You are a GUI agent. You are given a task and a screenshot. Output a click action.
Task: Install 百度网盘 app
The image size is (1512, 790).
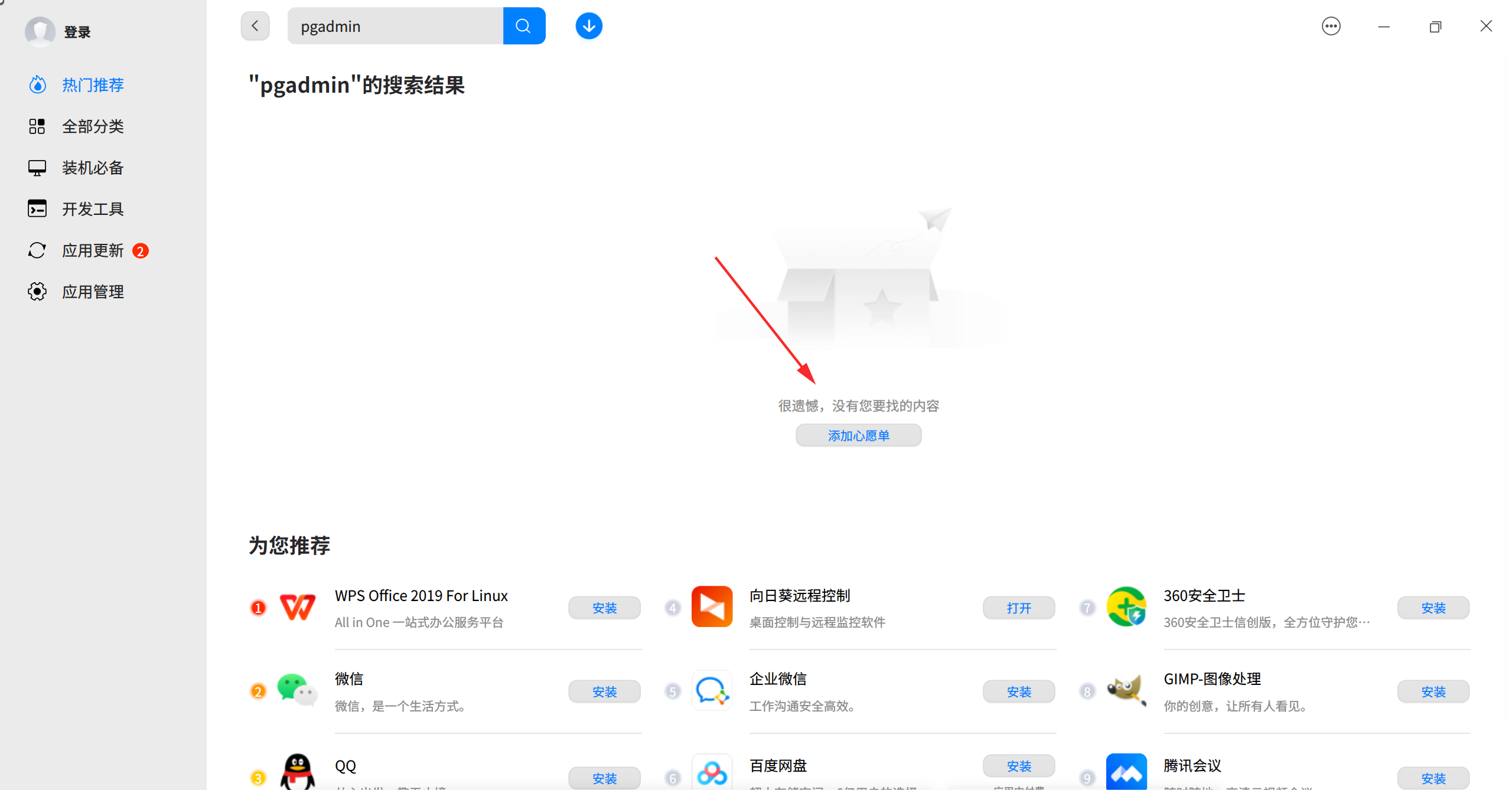tap(1019, 766)
